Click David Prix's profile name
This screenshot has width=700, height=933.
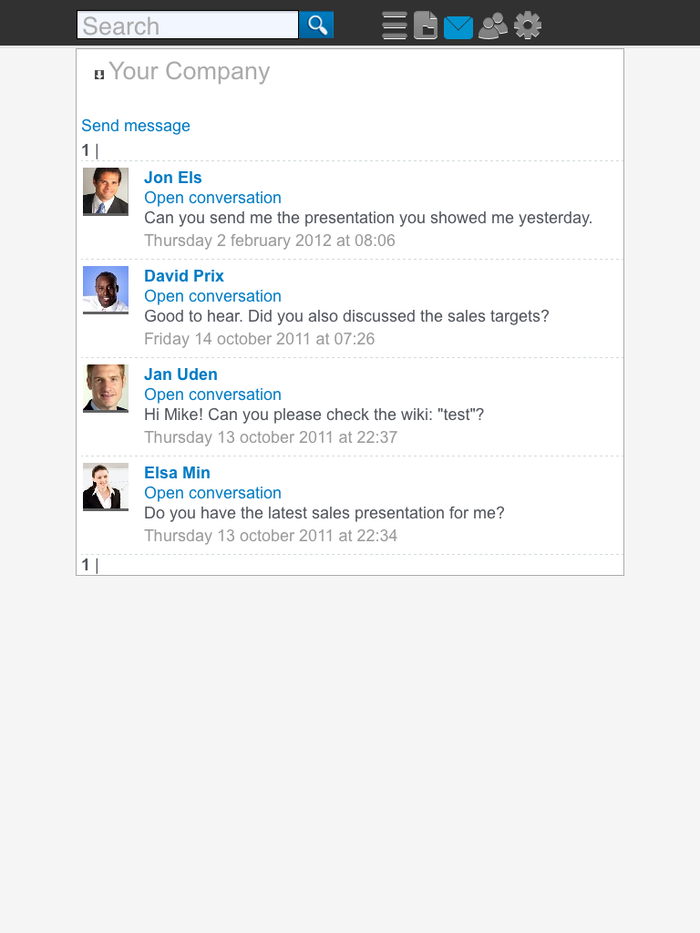[184, 276]
